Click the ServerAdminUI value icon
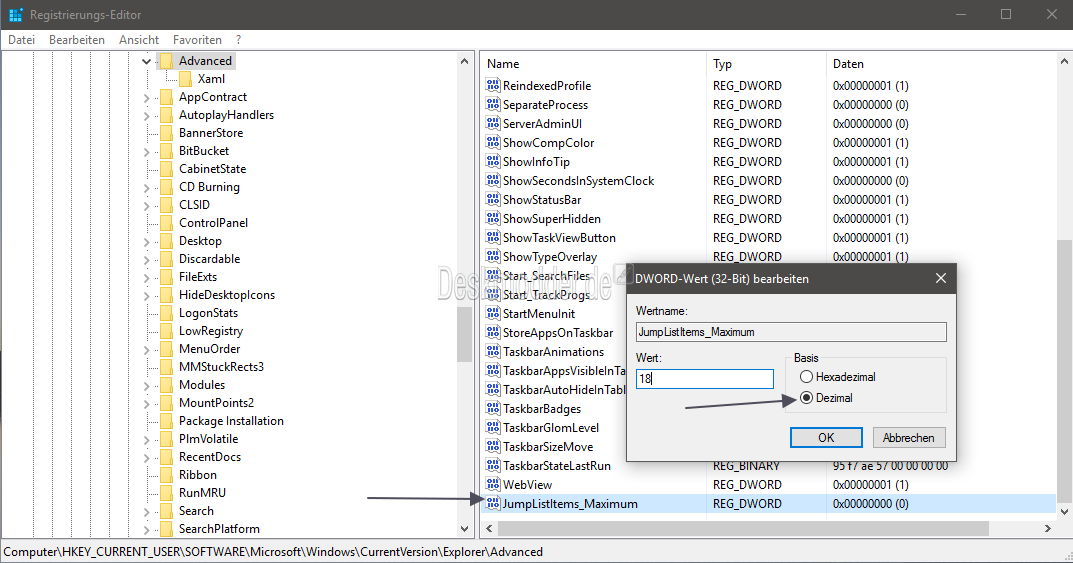Viewport: 1073px width, 563px height. click(x=493, y=123)
